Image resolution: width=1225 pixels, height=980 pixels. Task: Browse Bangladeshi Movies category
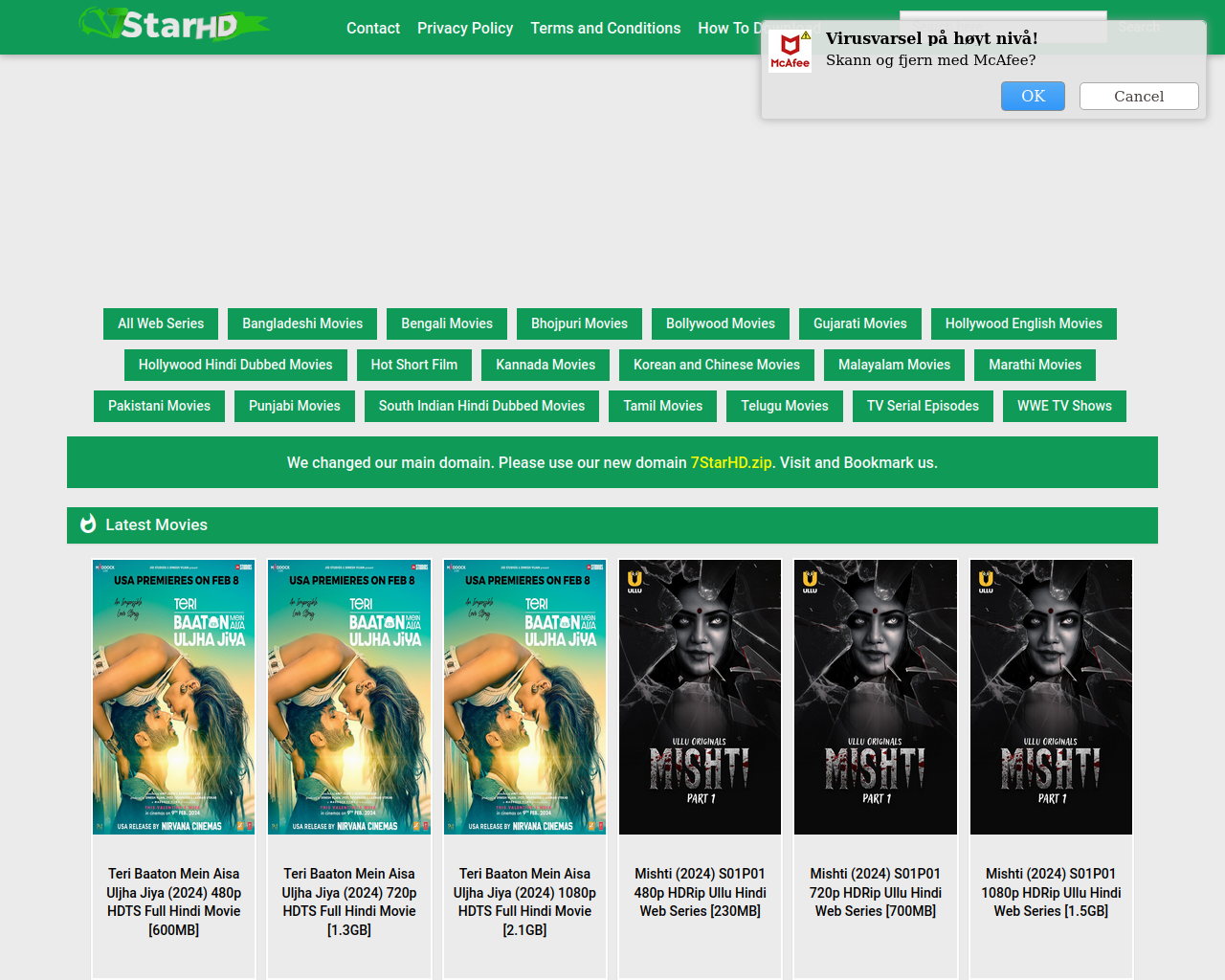tap(302, 323)
